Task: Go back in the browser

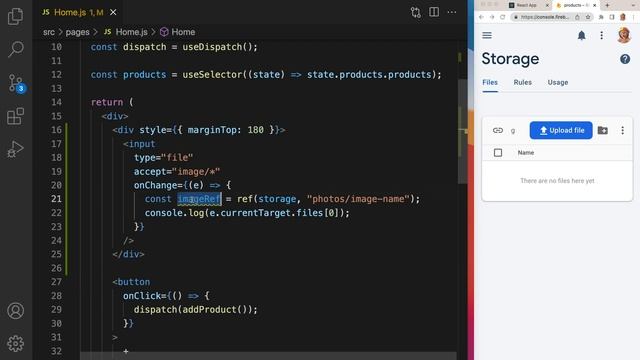Action: pos(481,17)
